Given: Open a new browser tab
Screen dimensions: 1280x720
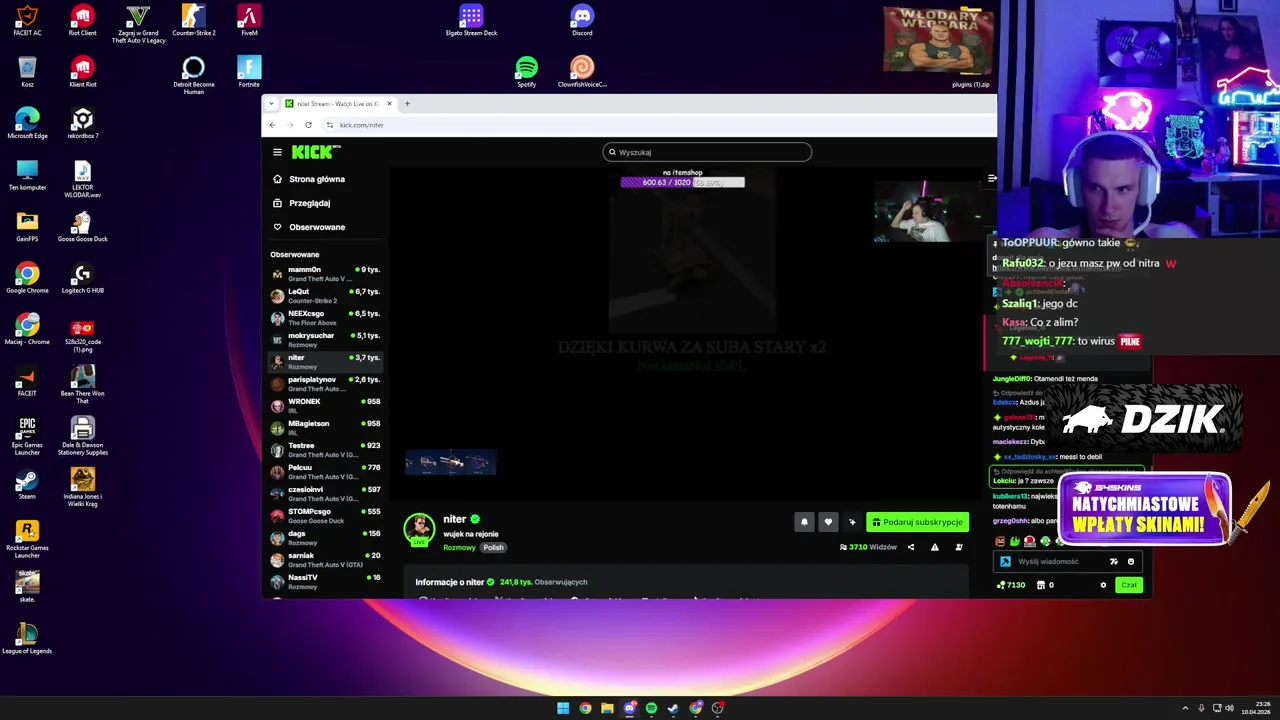Looking at the screenshot, I should [407, 104].
